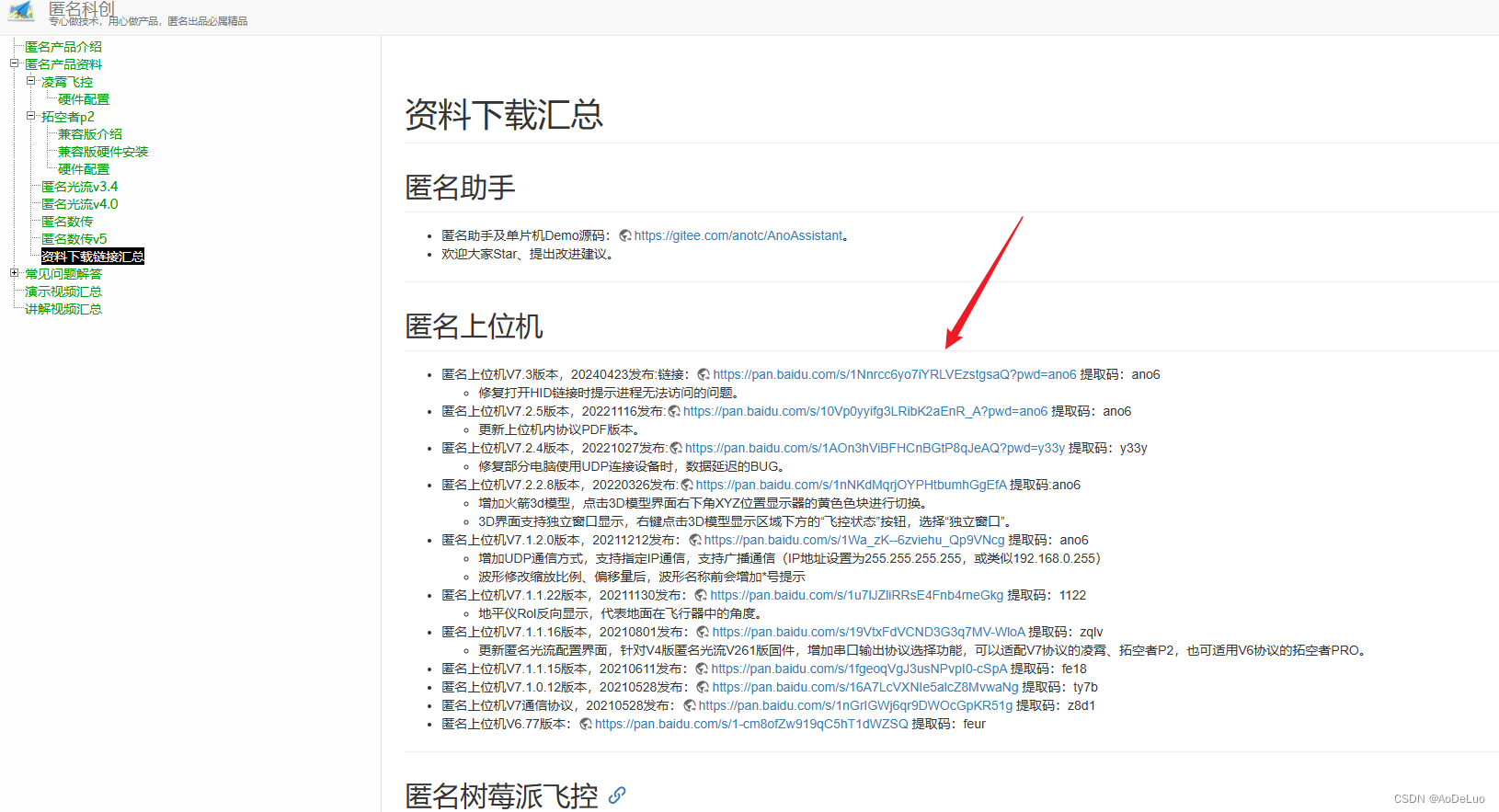Open the V7.1.1.22 Baidu pan download link
1499x812 pixels.
click(857, 596)
